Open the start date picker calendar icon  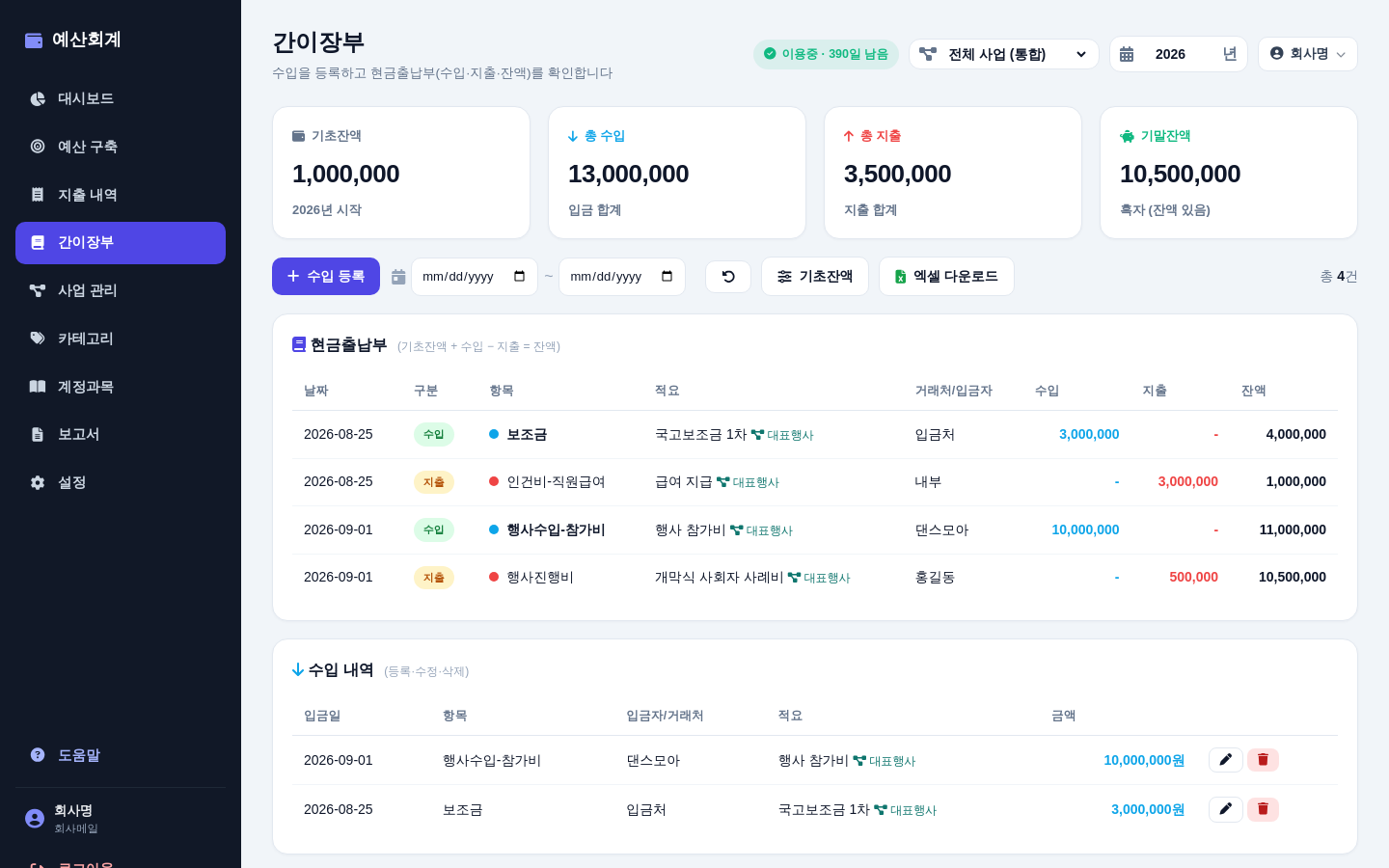520,277
